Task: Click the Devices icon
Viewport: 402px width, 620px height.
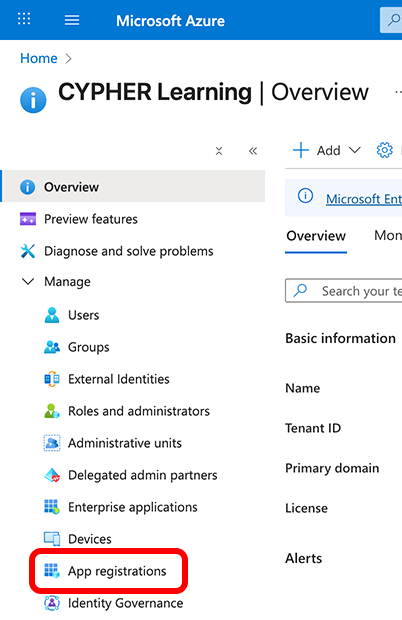Action: pyautogui.click(x=52, y=539)
